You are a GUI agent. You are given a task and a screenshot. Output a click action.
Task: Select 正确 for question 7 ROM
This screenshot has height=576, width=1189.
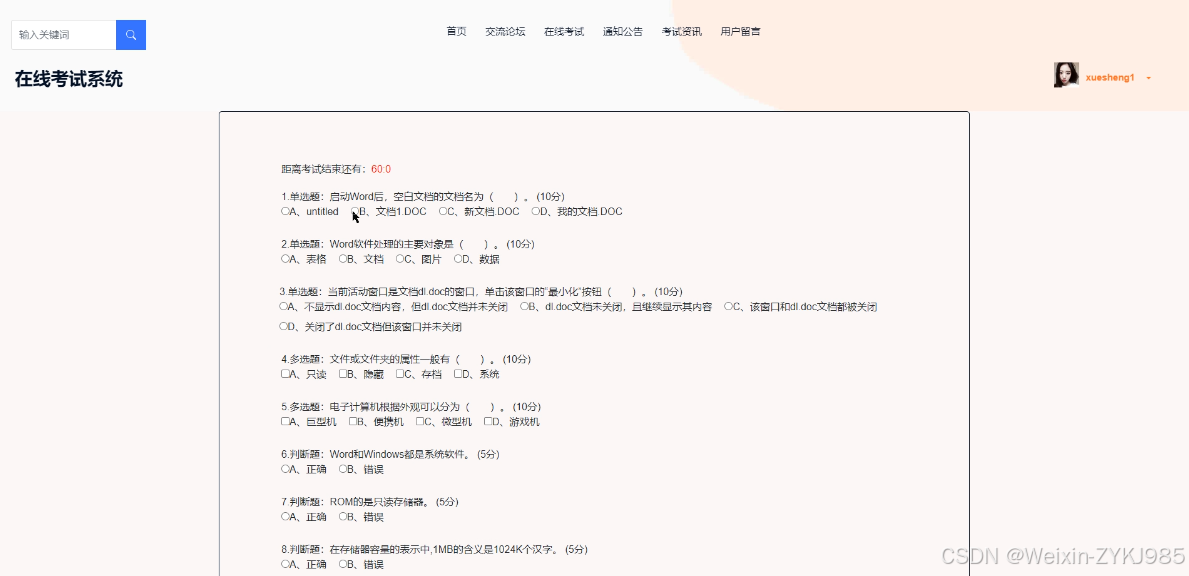click(285, 517)
